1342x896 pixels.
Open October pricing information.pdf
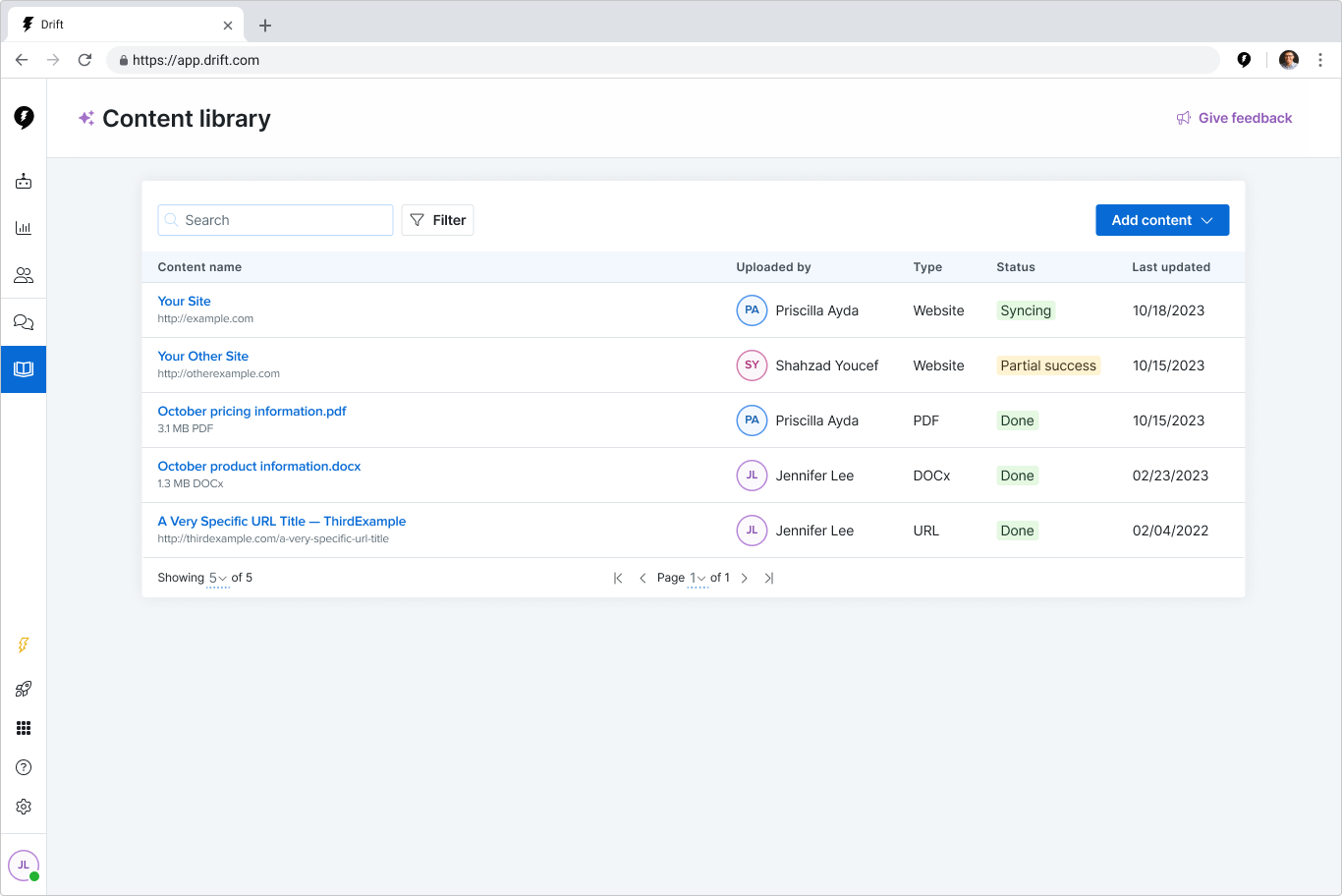[252, 411]
